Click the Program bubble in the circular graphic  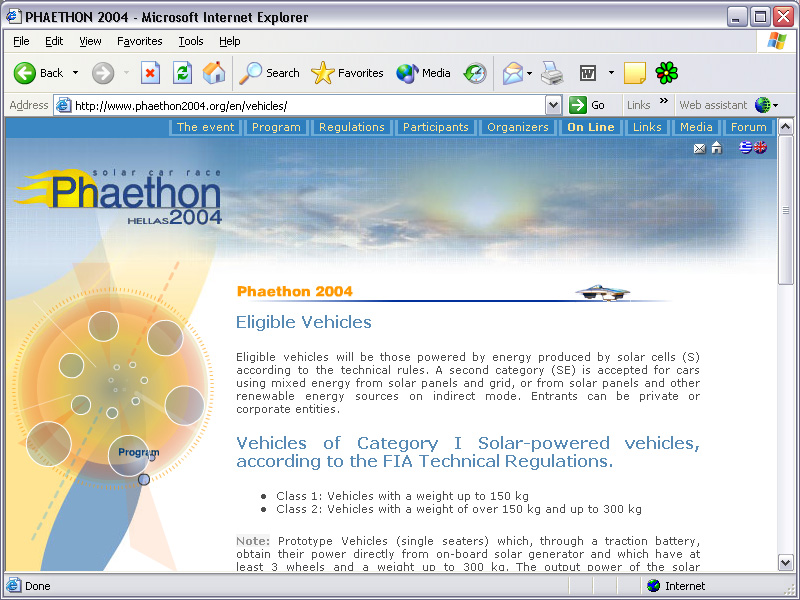tap(129, 455)
